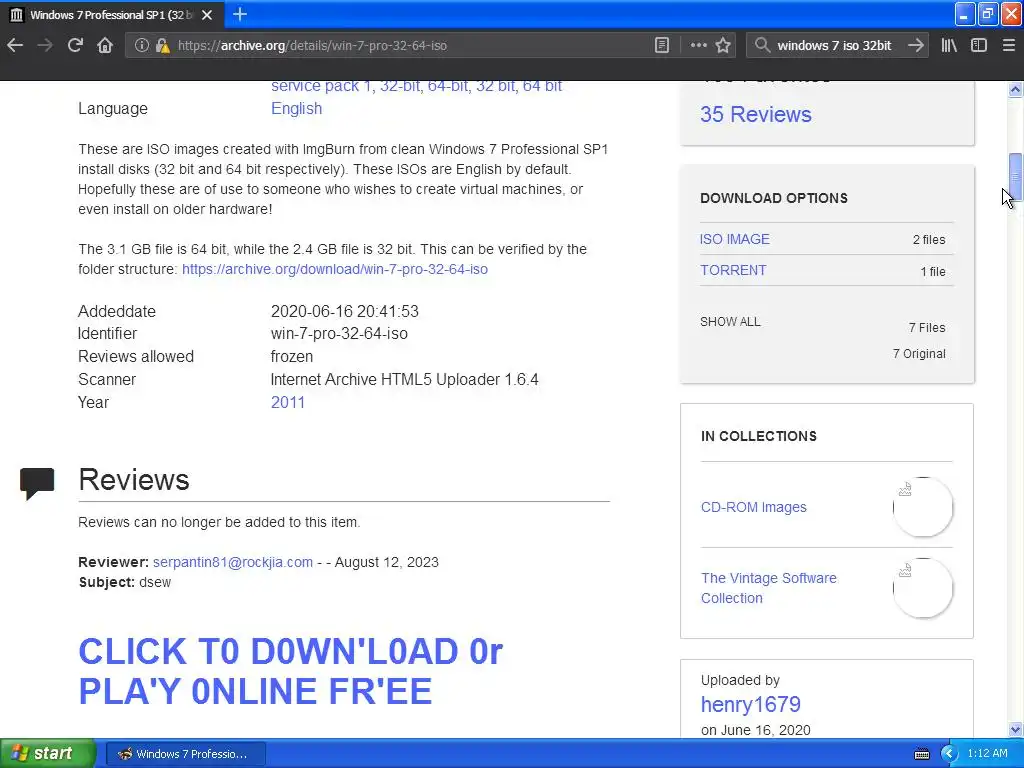Go back with the browser back arrow
The image size is (1024, 768).
15,45
